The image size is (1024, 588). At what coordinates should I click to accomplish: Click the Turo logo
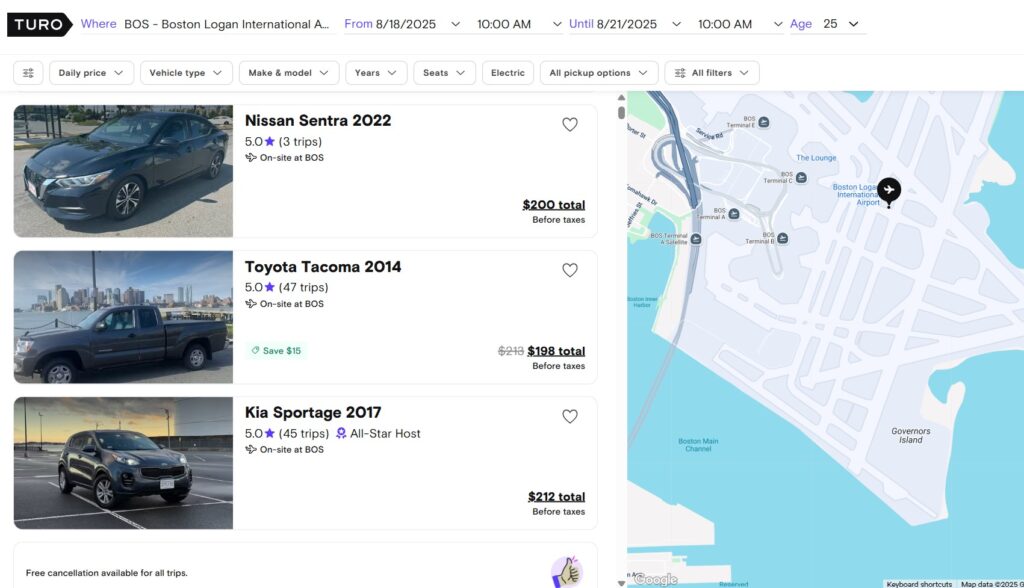(39, 24)
